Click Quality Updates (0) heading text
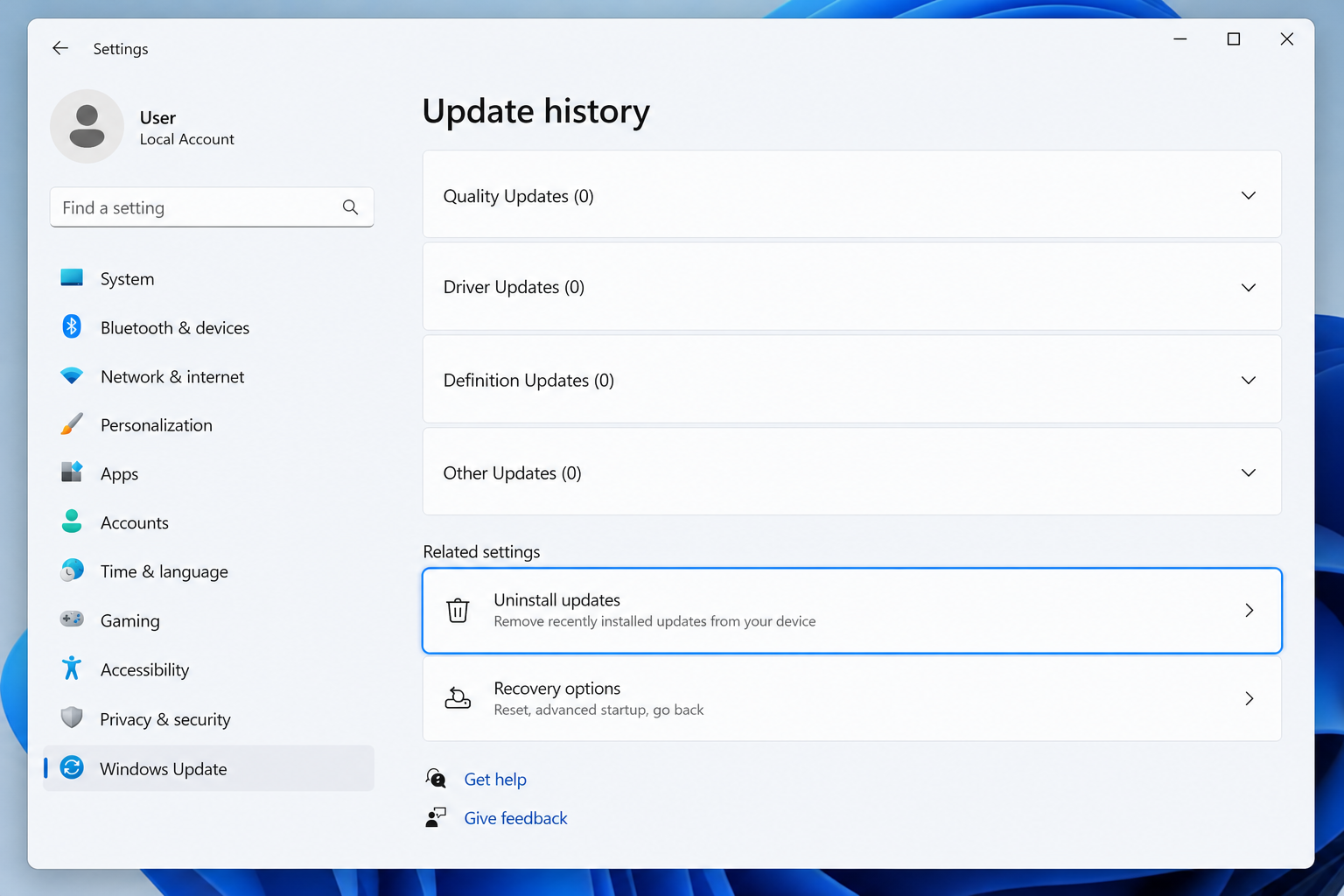This screenshot has width=1344, height=896. coord(518,196)
